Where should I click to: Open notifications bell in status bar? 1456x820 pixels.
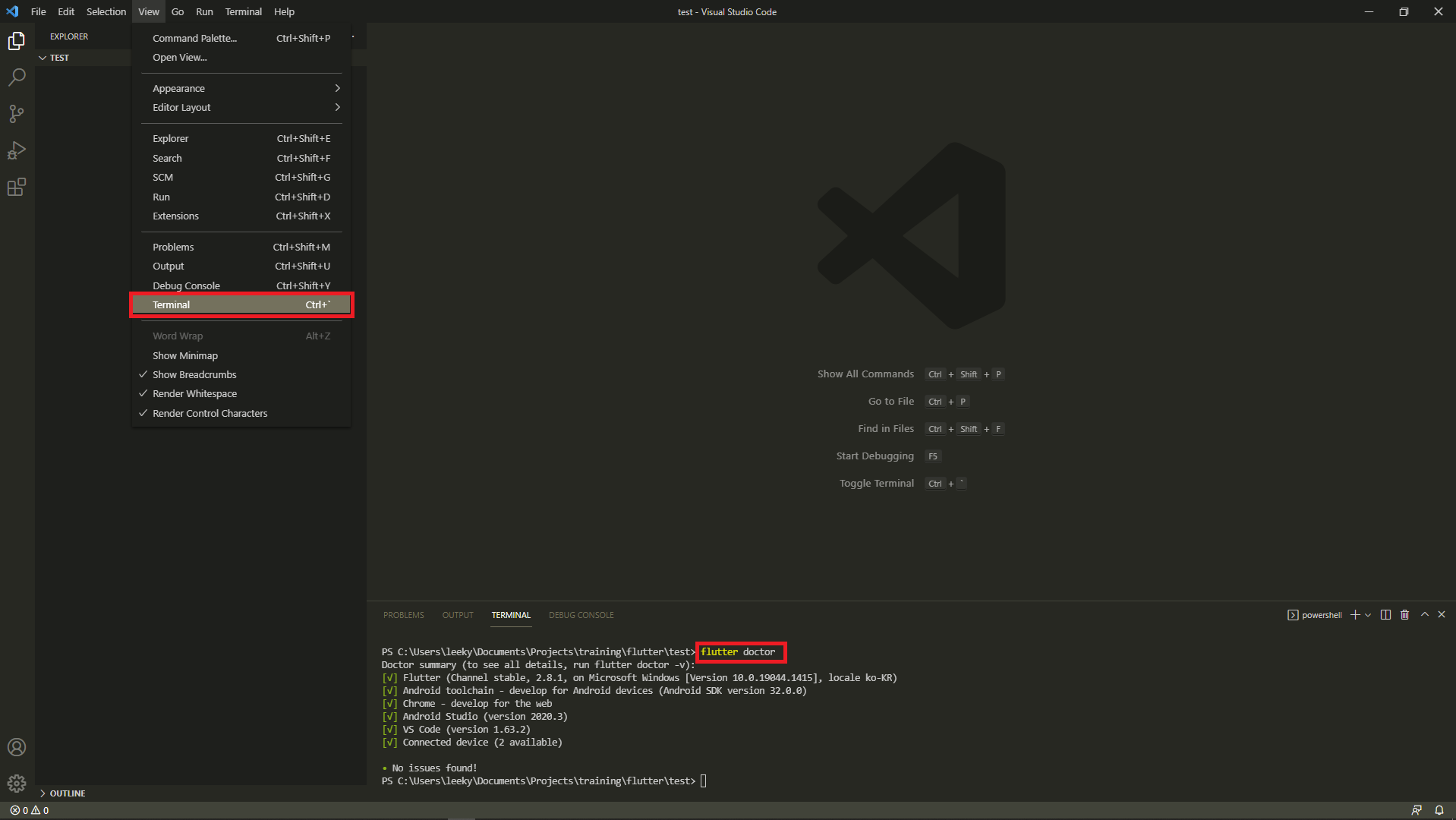pos(1439,810)
